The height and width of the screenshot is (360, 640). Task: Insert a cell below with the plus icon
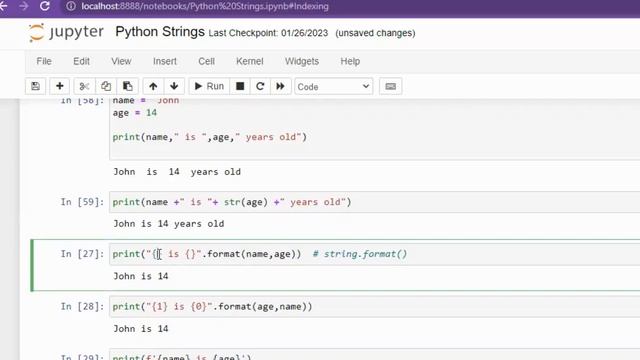coord(60,86)
